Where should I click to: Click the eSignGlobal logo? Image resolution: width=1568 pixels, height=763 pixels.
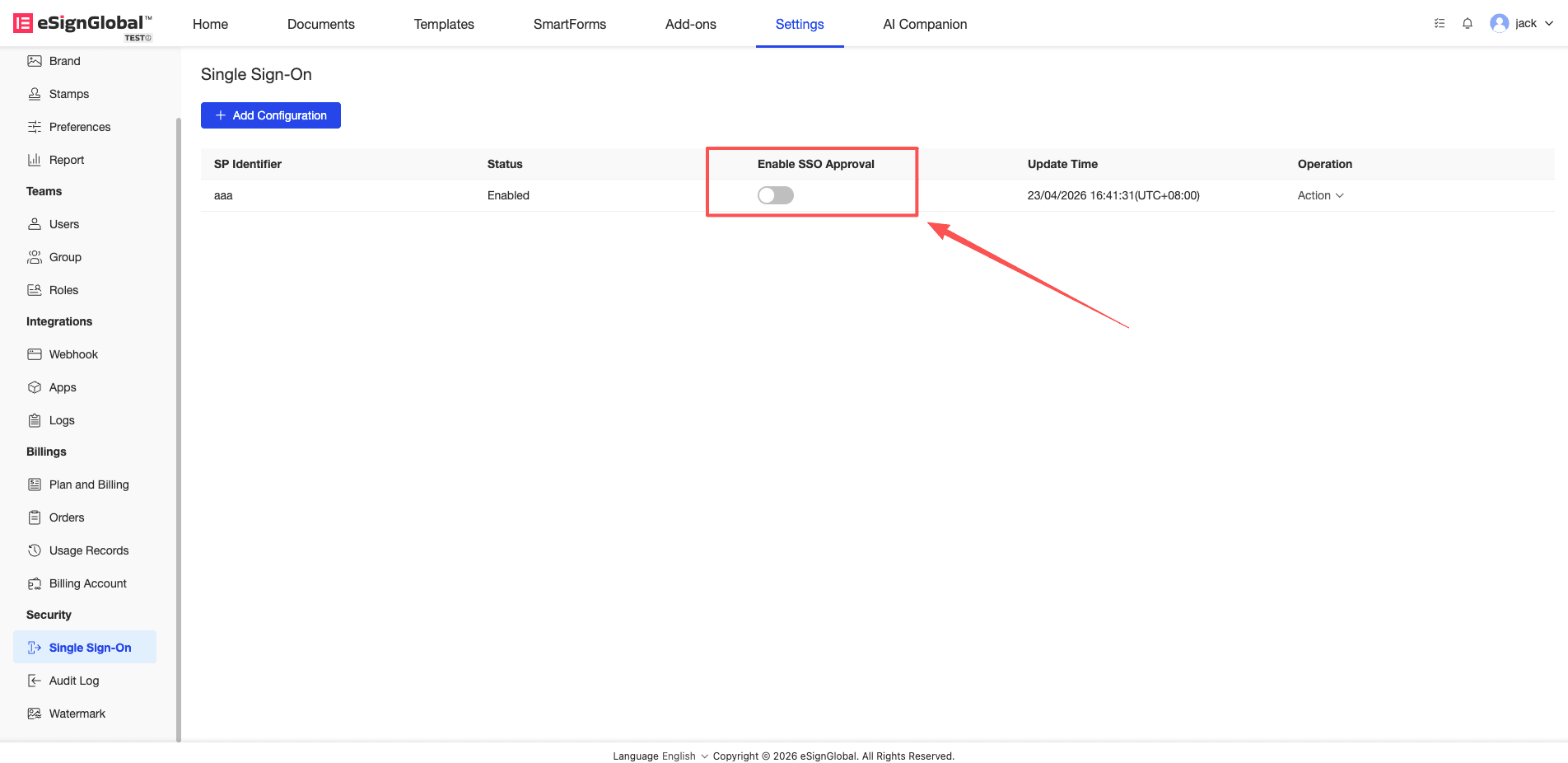[x=82, y=25]
